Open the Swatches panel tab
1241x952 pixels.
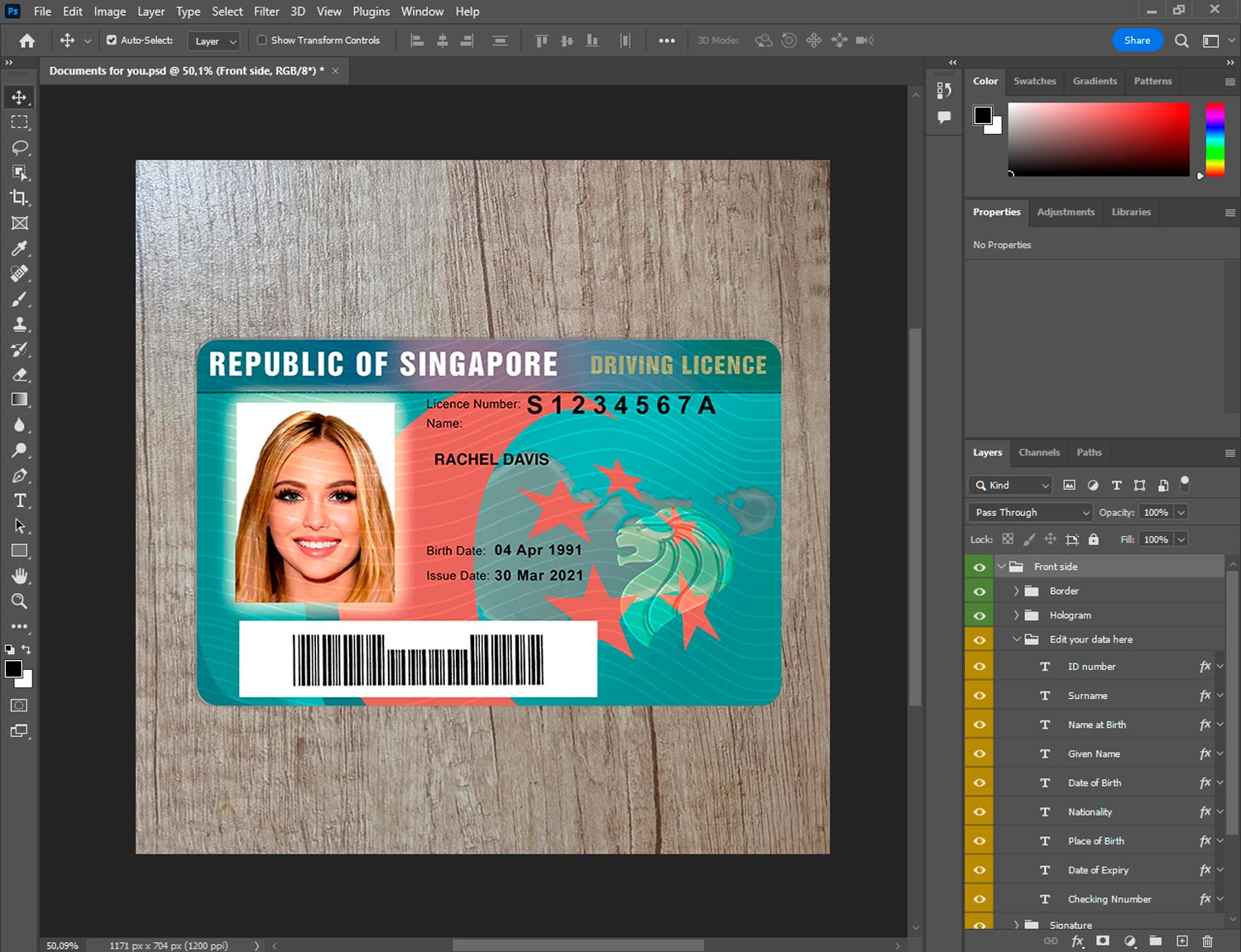tap(1034, 81)
